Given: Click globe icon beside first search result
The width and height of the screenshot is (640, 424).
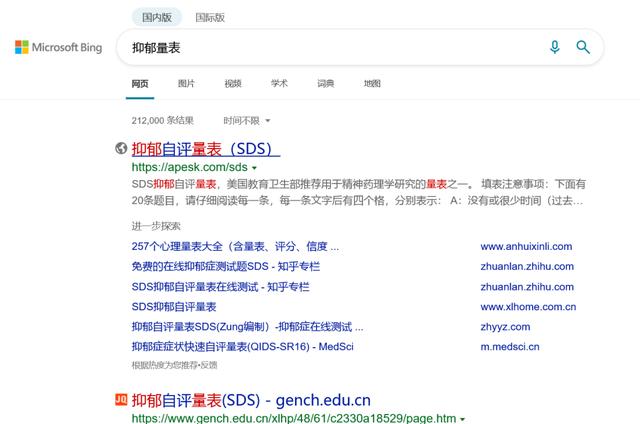Looking at the screenshot, I should point(121,149).
